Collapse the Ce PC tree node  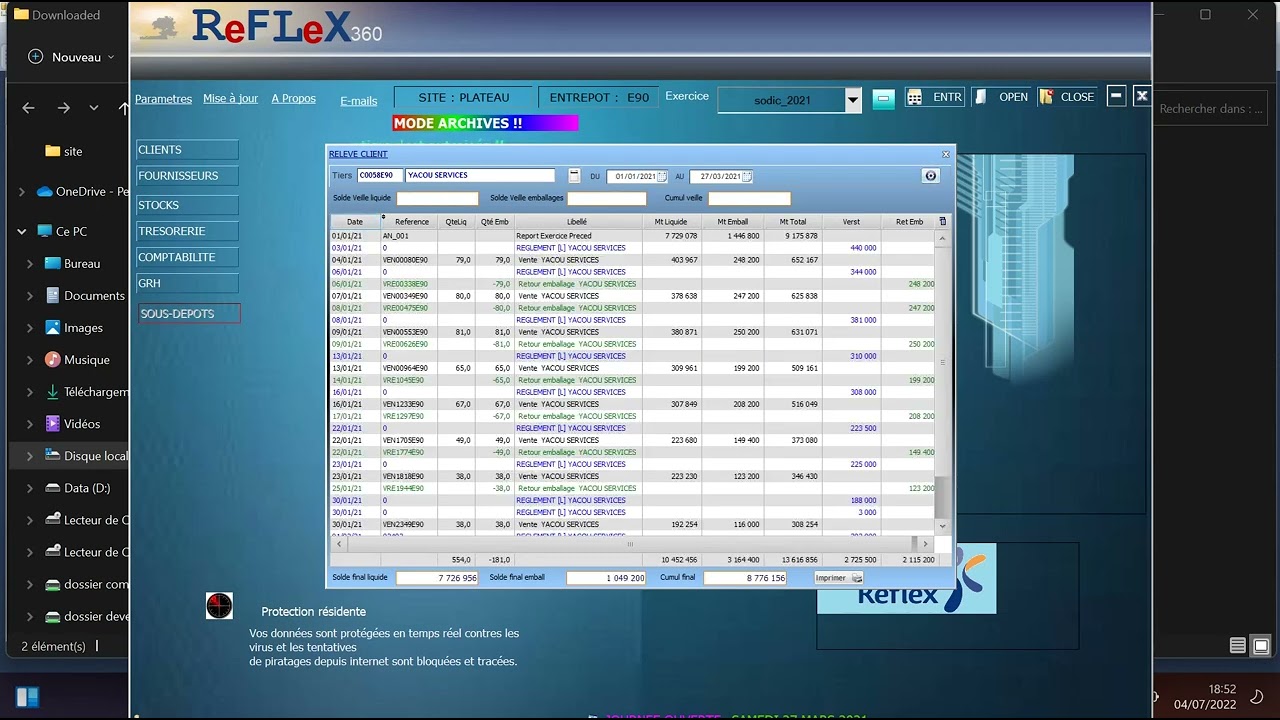(21, 231)
